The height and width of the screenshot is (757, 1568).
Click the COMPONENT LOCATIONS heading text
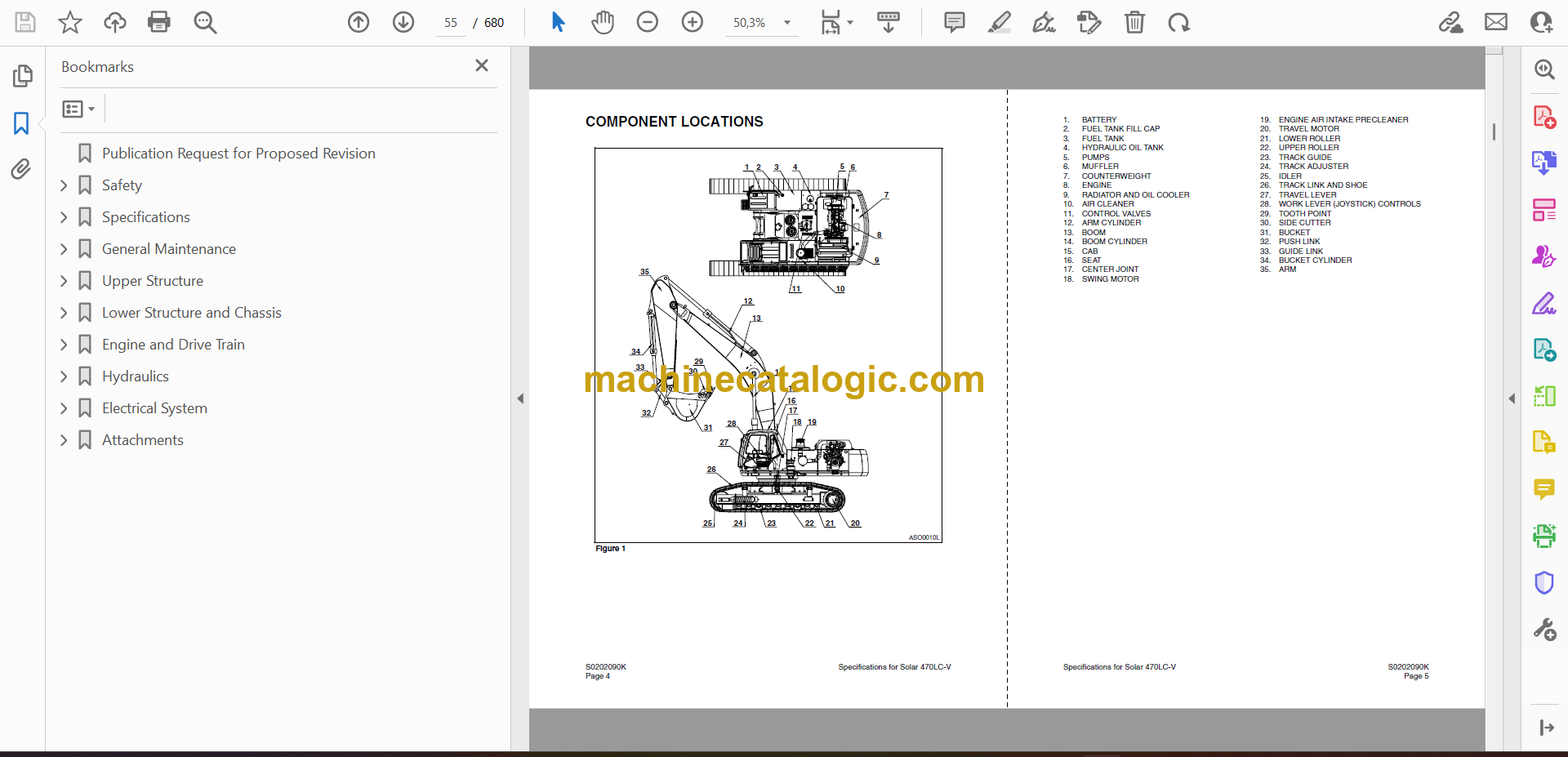pyautogui.click(x=675, y=122)
